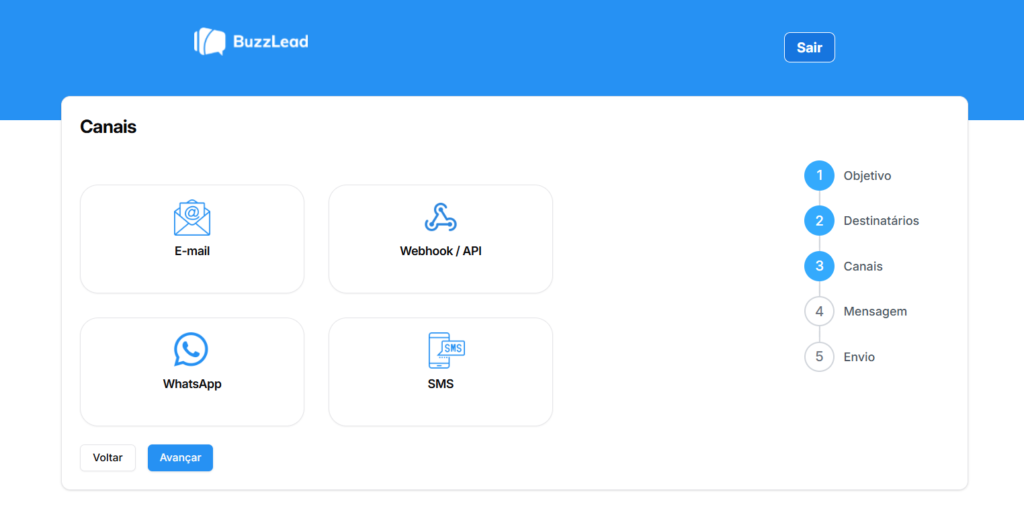Image resolution: width=1024 pixels, height=525 pixels.
Task: Select the Webhook / API icon
Action: 441,217
